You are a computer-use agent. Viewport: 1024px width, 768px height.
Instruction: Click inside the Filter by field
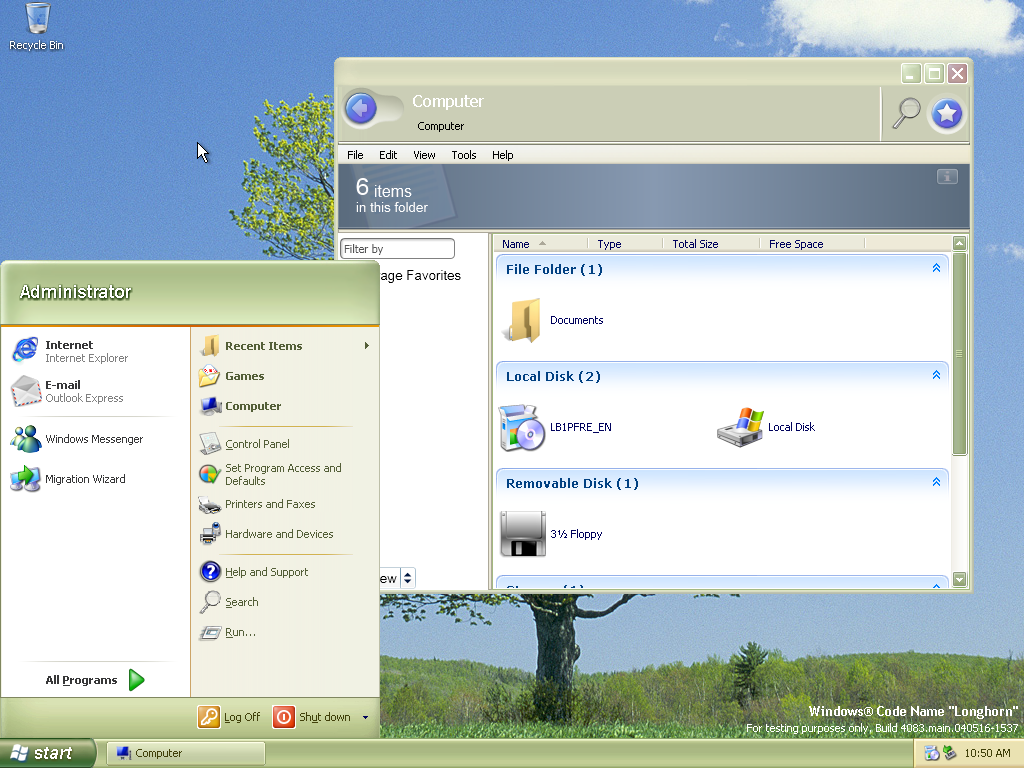(397, 249)
